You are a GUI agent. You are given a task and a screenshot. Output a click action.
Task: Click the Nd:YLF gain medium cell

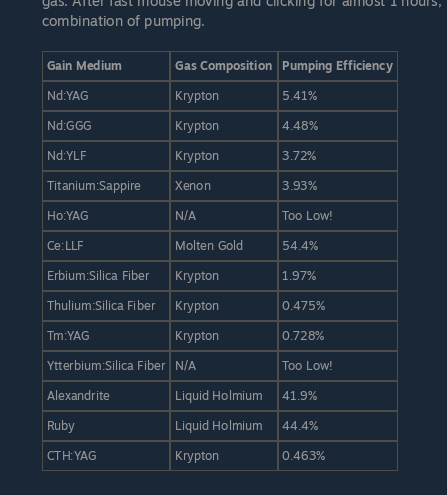pyautogui.click(x=106, y=156)
